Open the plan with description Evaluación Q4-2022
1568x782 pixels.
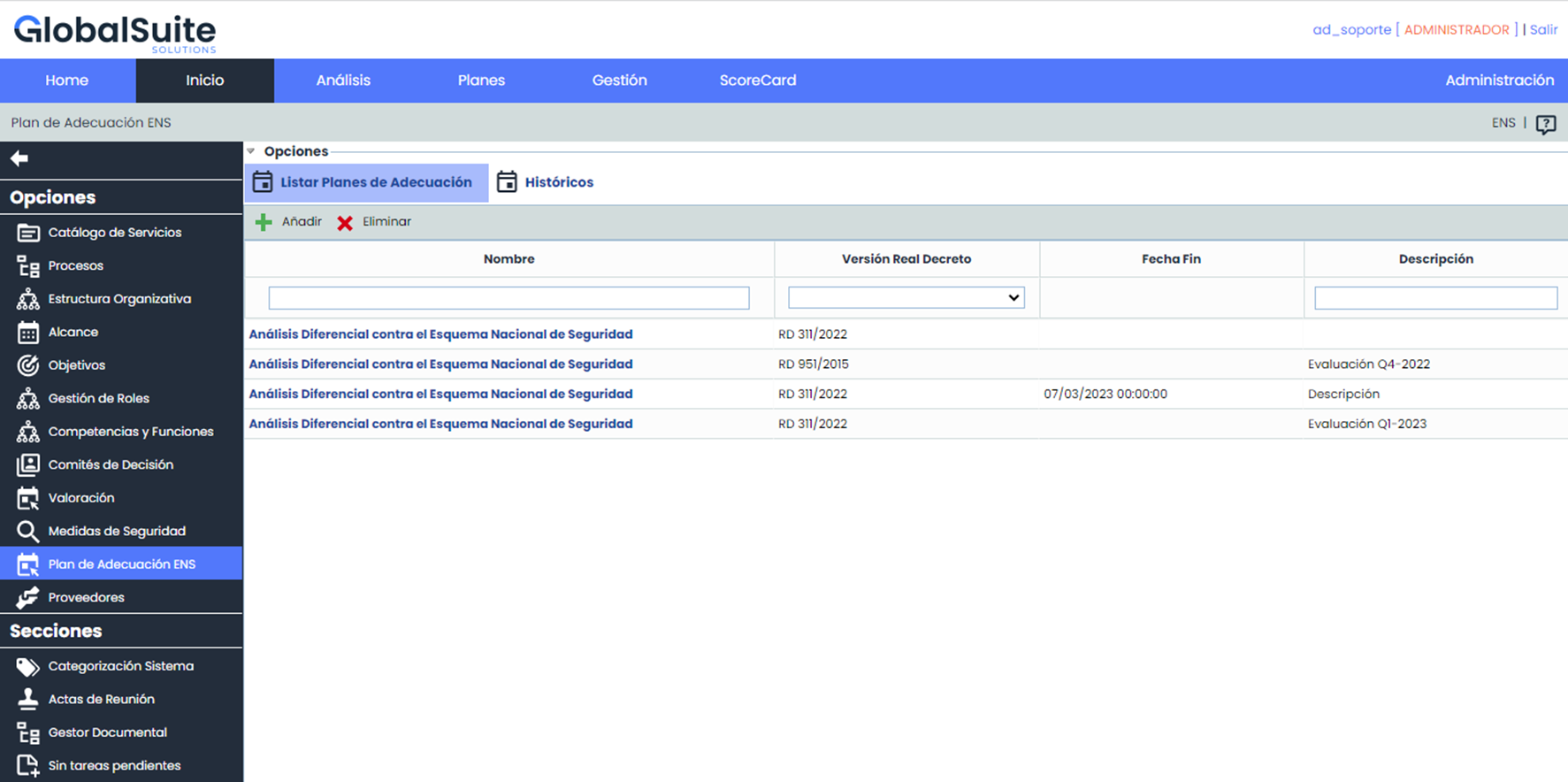440,364
